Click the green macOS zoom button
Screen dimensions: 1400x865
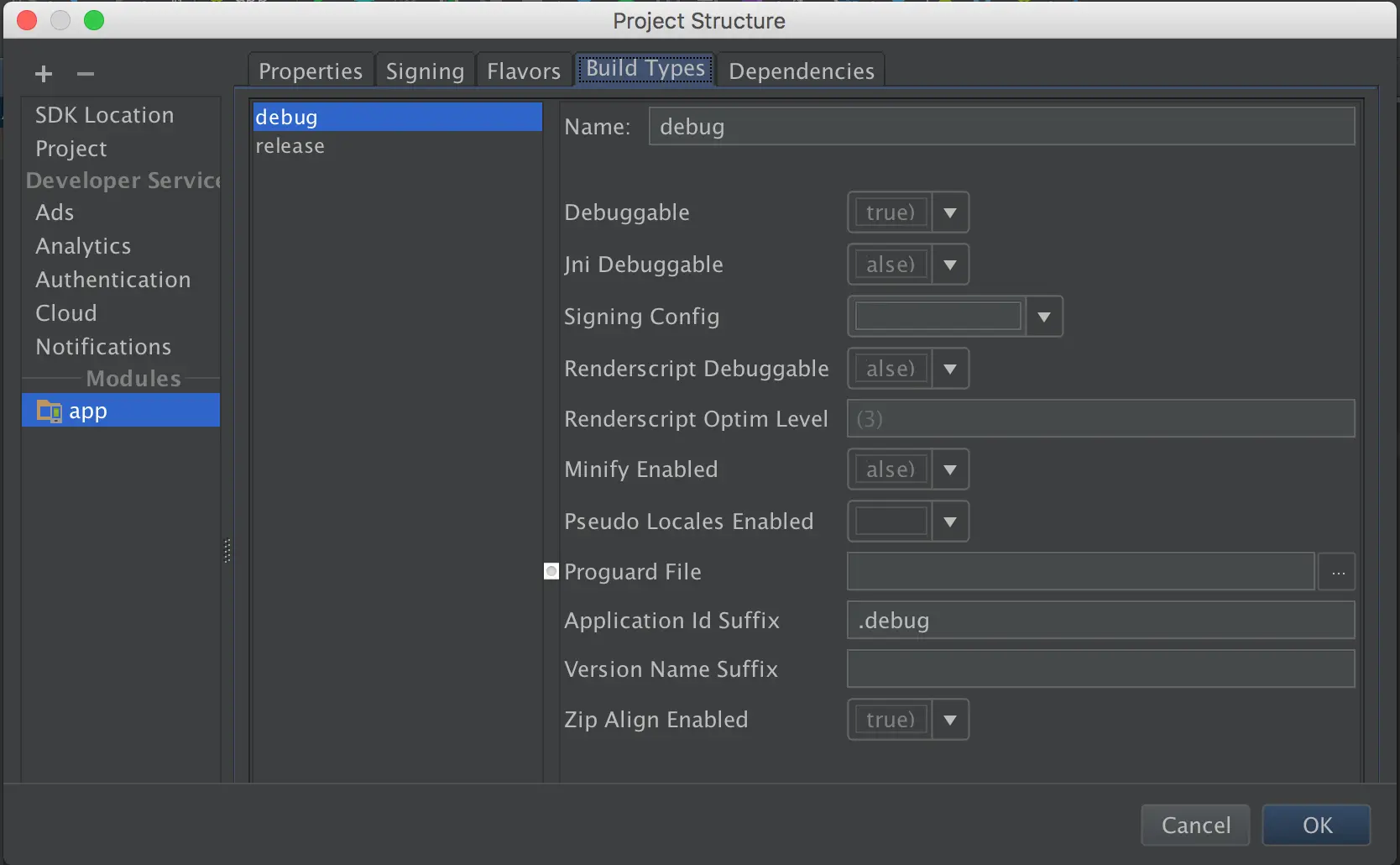click(x=94, y=20)
